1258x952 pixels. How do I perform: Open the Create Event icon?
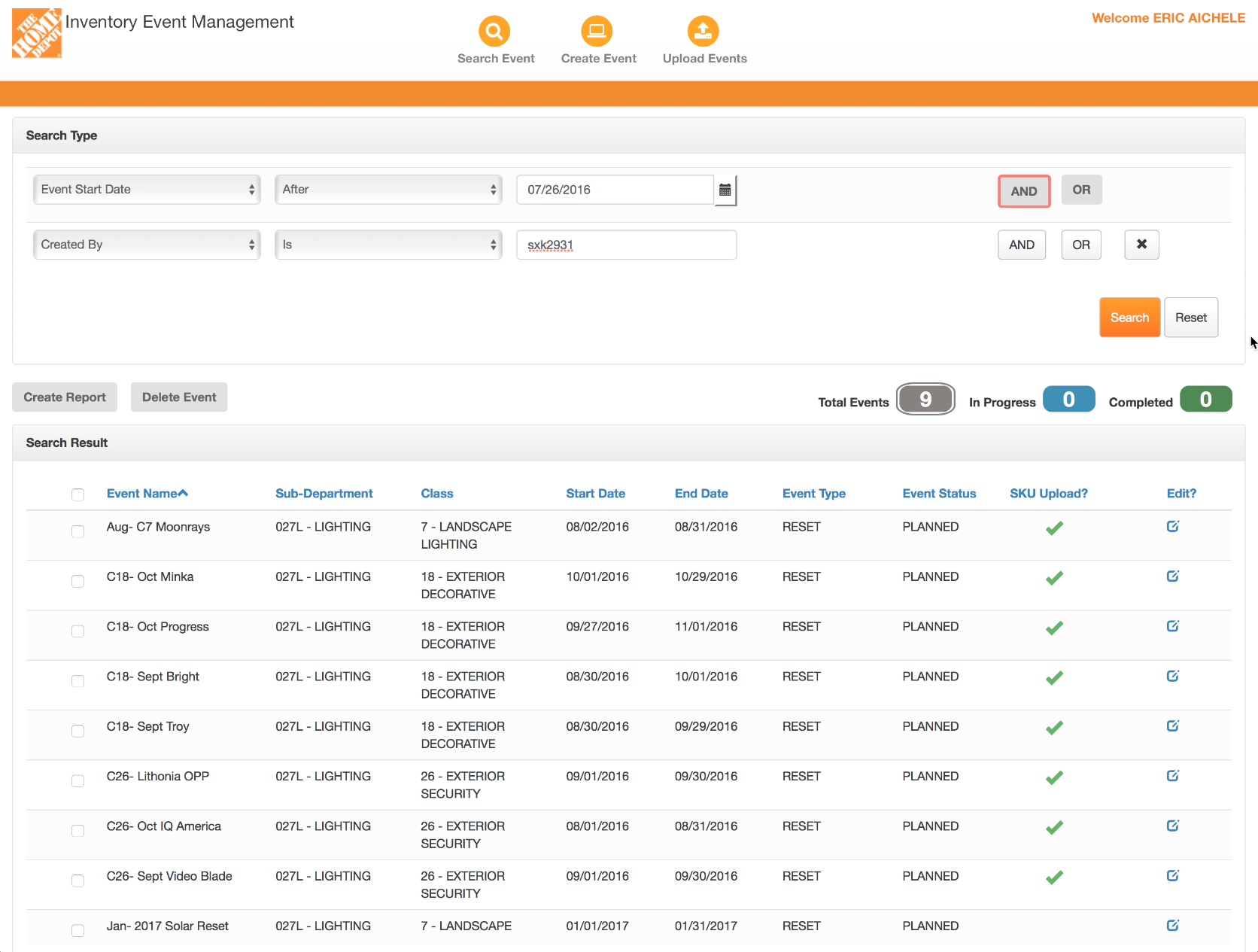point(597,32)
